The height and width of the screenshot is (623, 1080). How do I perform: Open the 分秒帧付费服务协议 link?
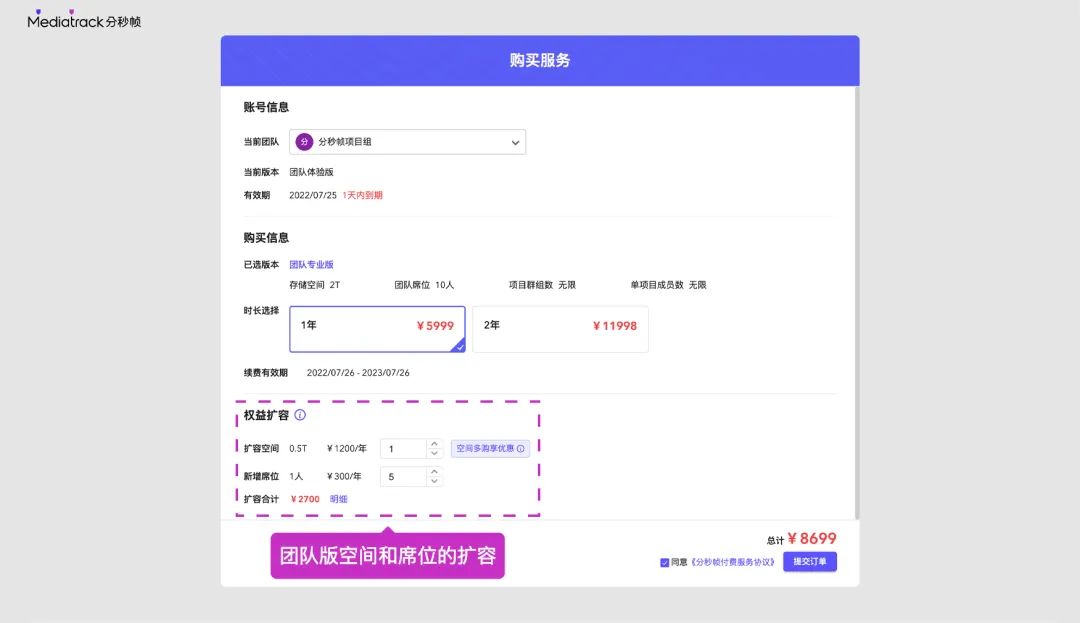pos(734,562)
